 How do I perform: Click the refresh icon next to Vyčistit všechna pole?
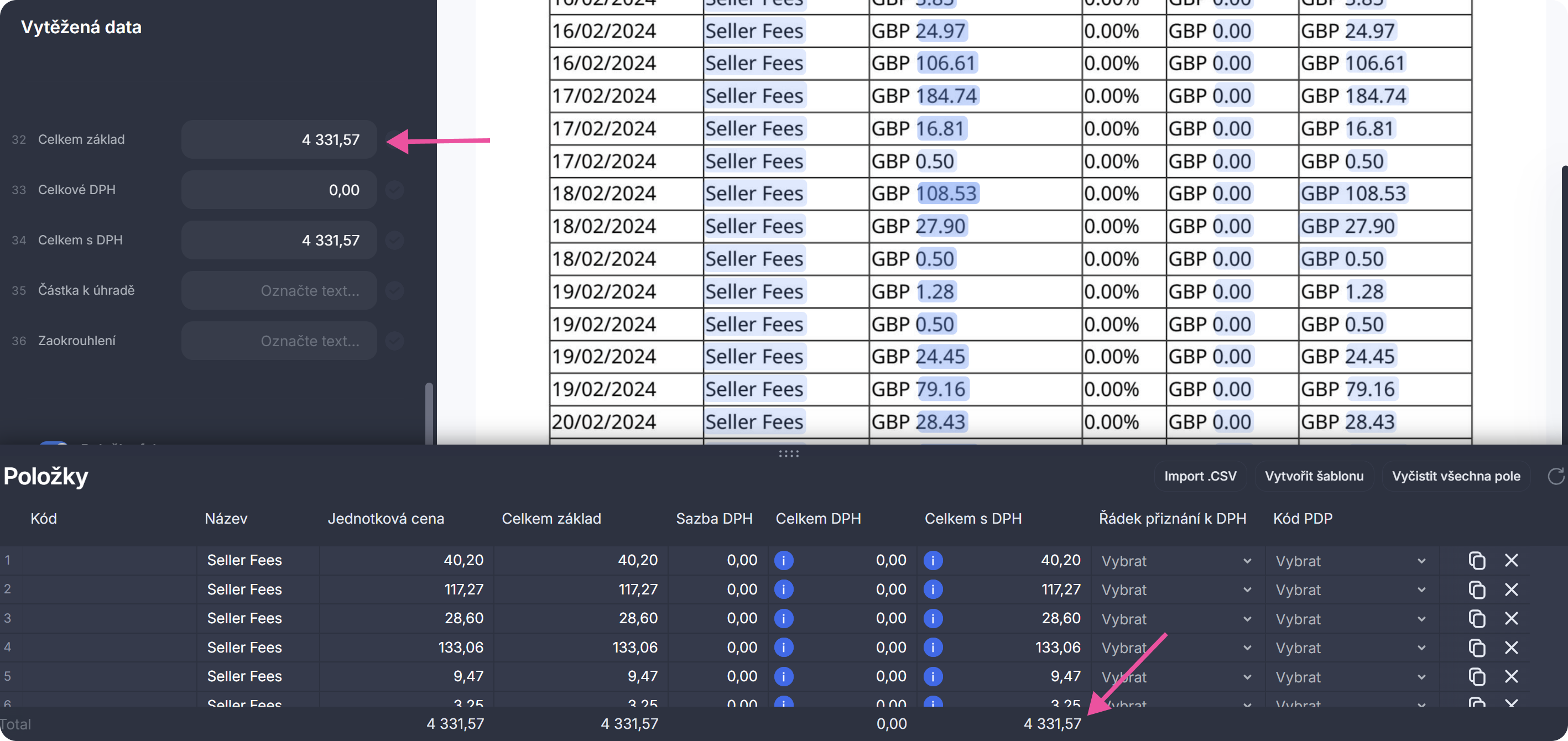click(1555, 476)
